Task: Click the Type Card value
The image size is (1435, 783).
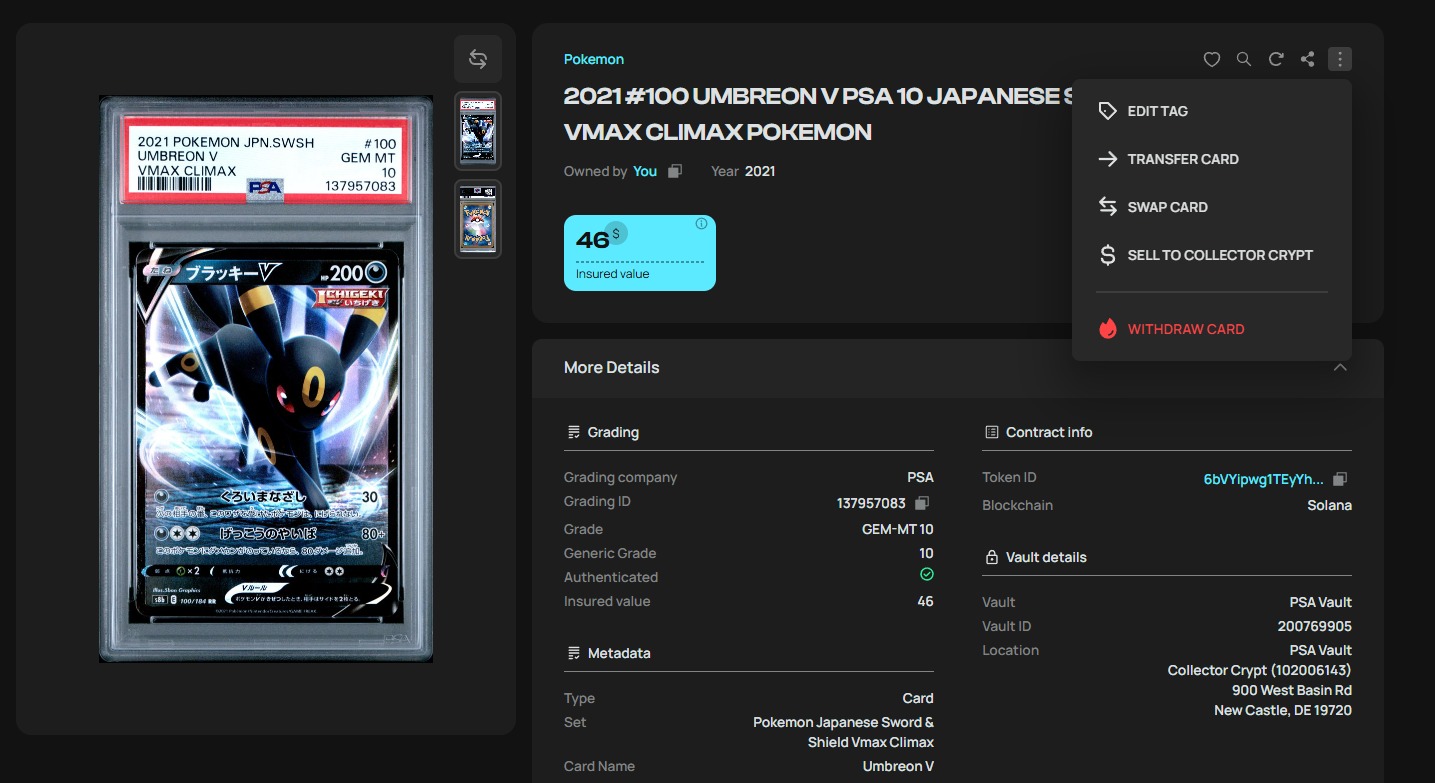Action: point(918,698)
